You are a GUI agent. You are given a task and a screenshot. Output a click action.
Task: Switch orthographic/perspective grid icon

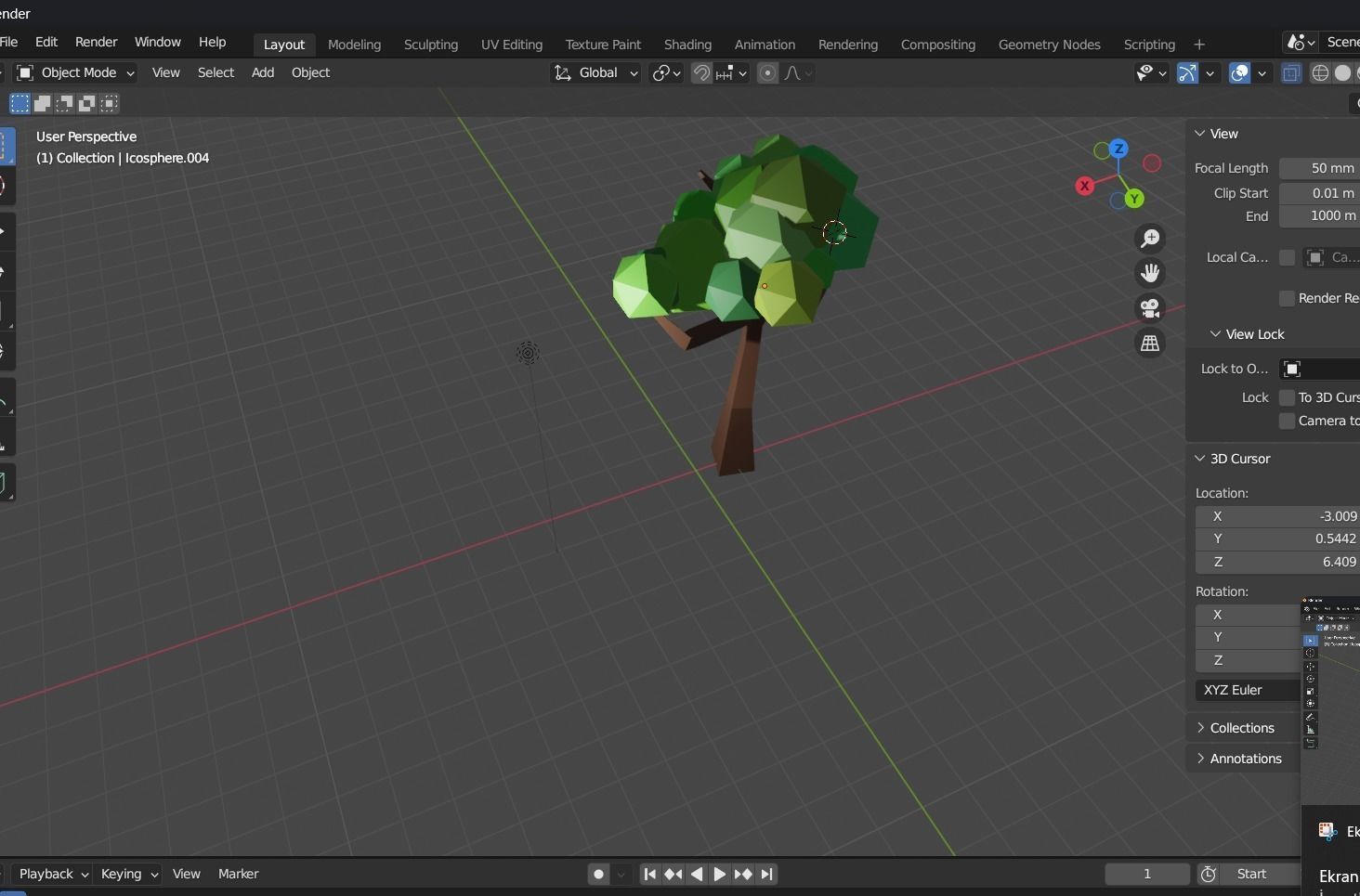(1151, 343)
